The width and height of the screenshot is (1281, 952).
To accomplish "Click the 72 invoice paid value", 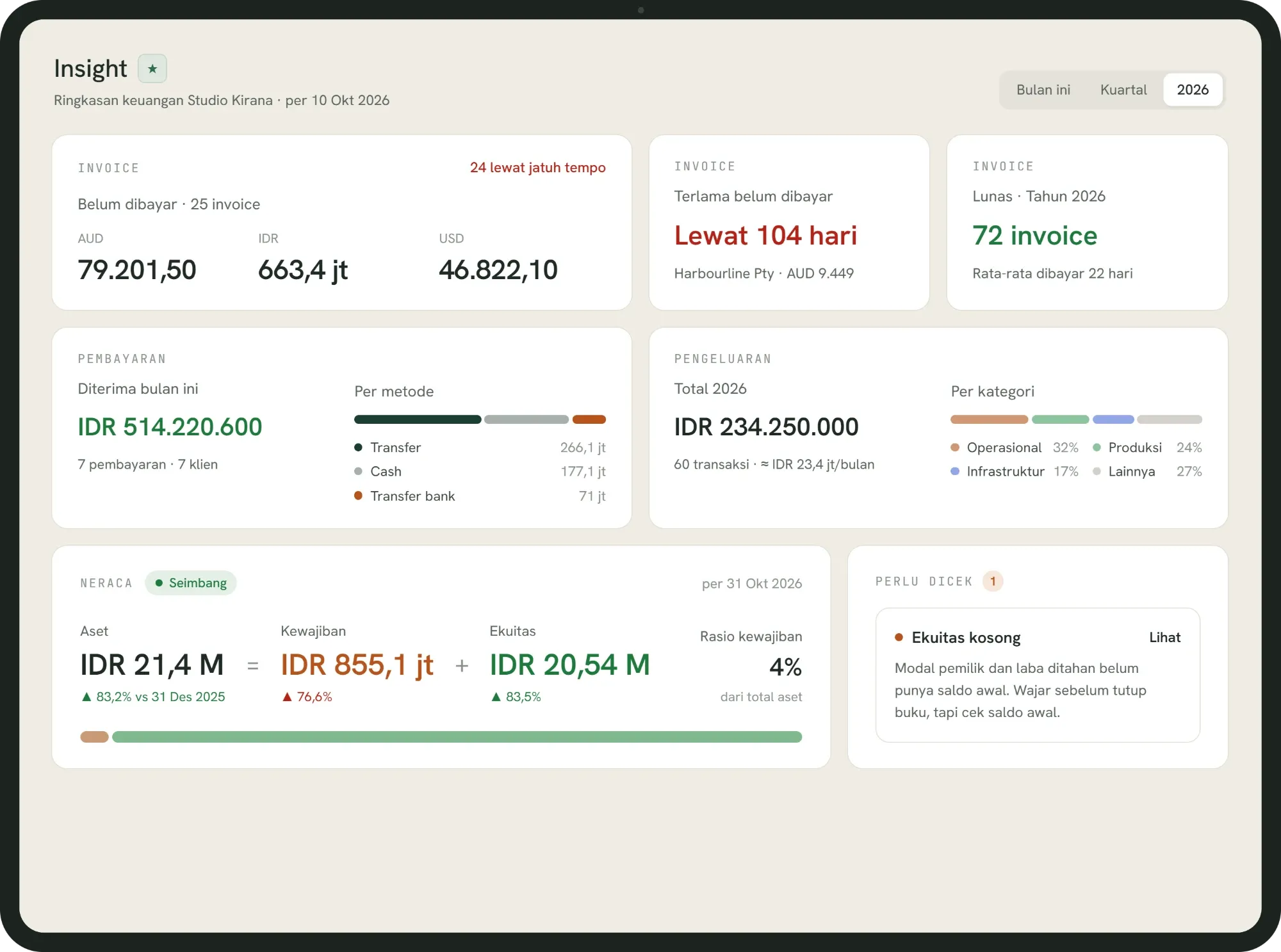I will tap(1034, 236).
